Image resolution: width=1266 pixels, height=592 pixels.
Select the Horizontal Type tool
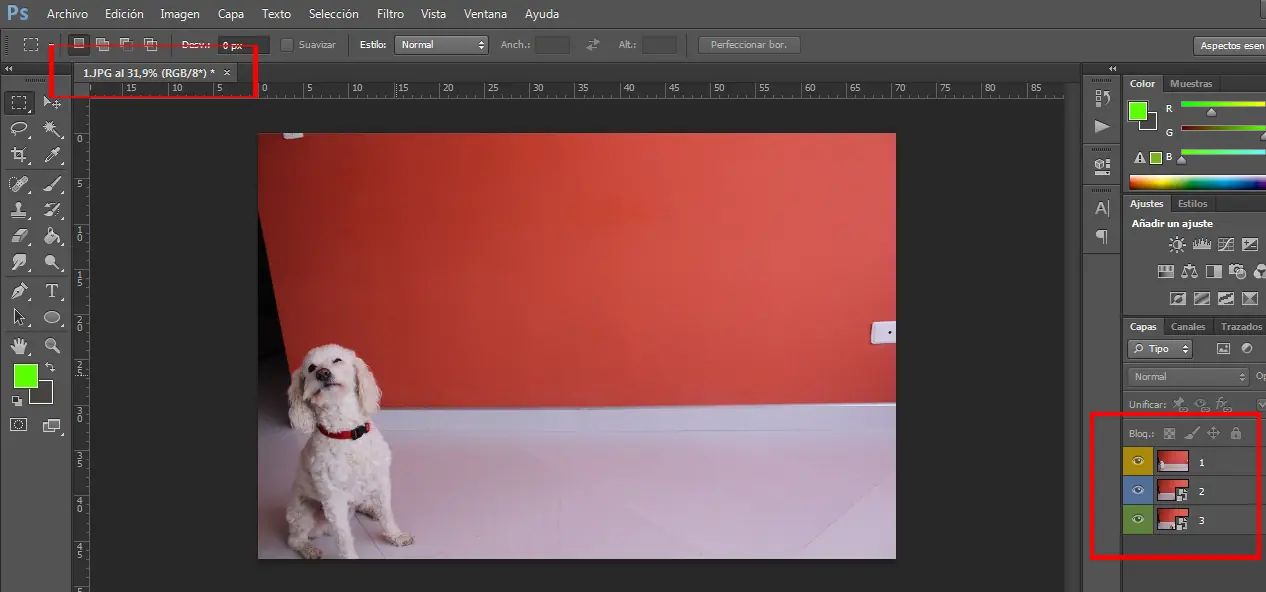pyautogui.click(x=52, y=291)
